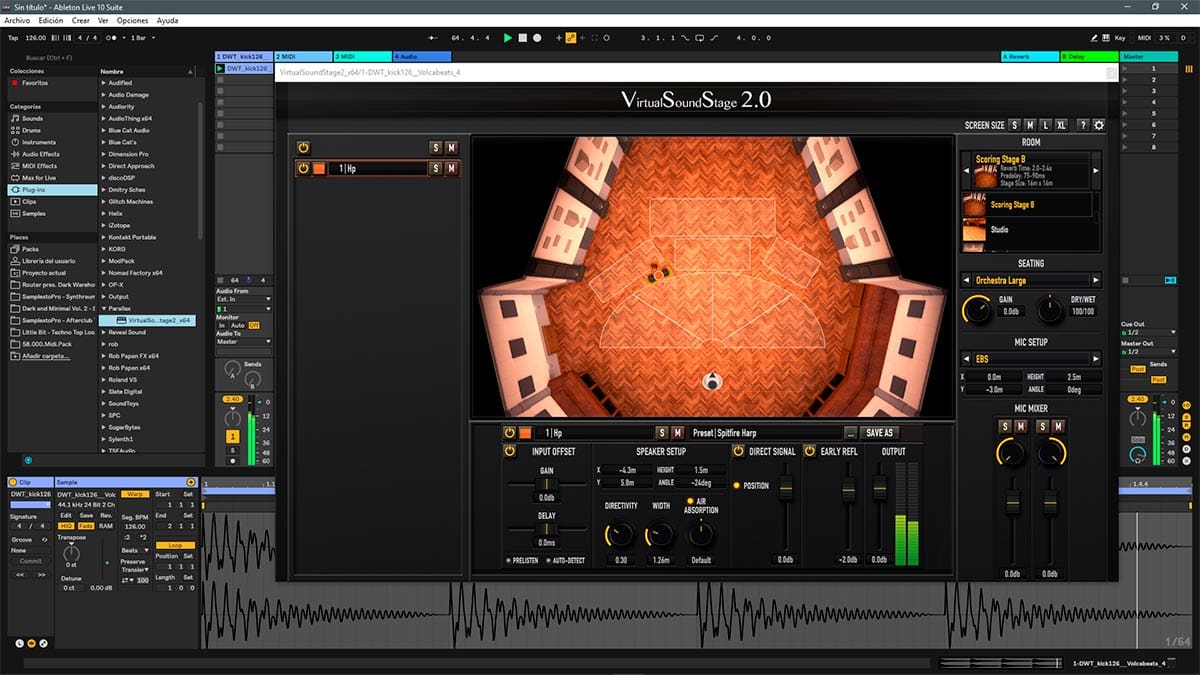Toggle the Loop button in clip view
Image resolution: width=1200 pixels, height=675 pixels.
click(x=175, y=545)
